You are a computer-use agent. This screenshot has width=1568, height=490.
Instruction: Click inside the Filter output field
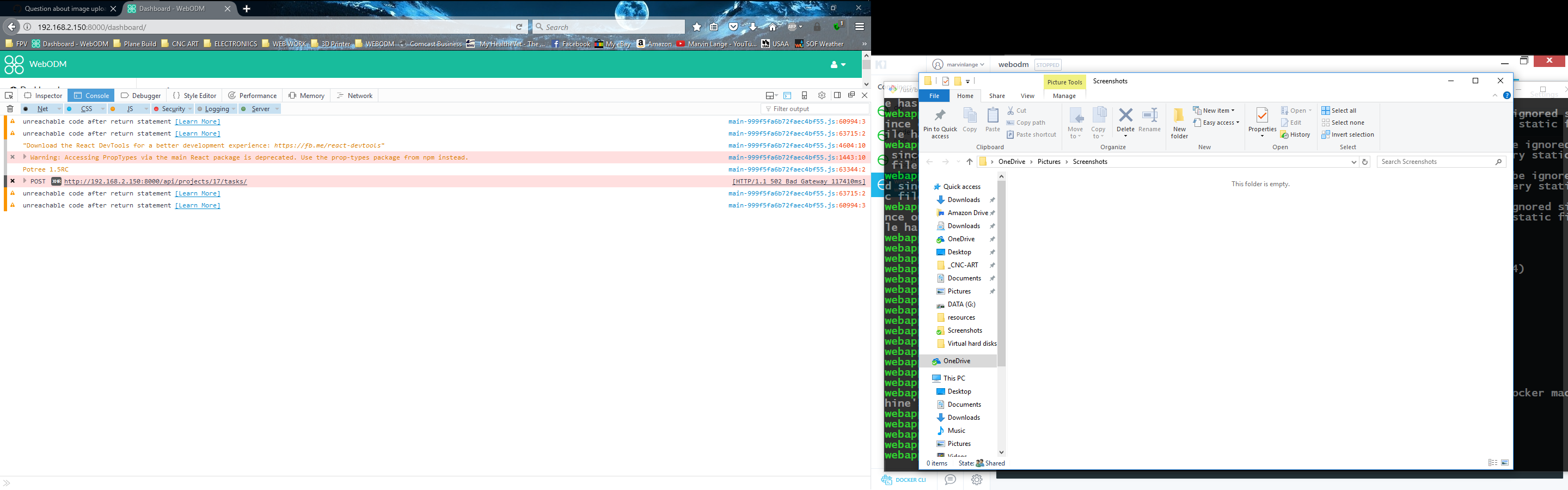(810, 108)
